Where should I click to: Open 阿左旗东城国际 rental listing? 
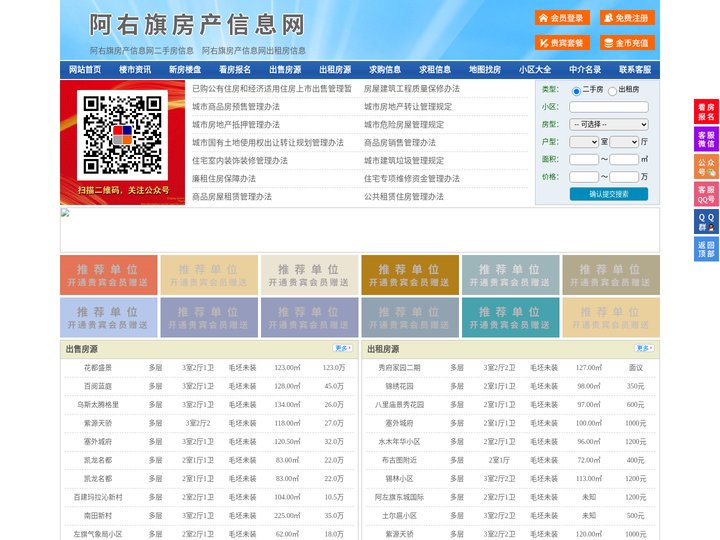tap(399, 497)
